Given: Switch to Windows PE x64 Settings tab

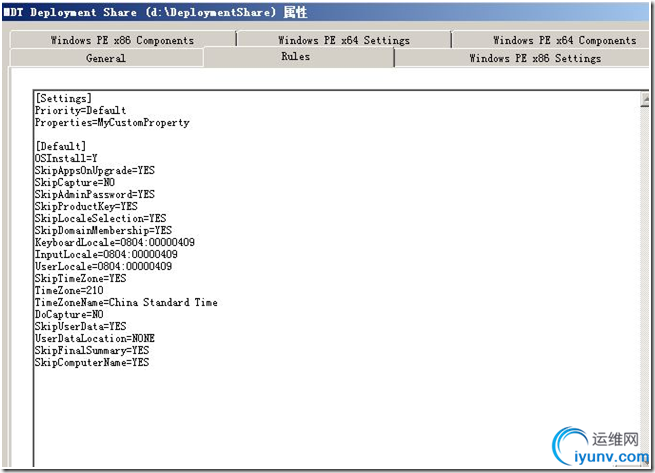Looking at the screenshot, I should click(x=344, y=40).
